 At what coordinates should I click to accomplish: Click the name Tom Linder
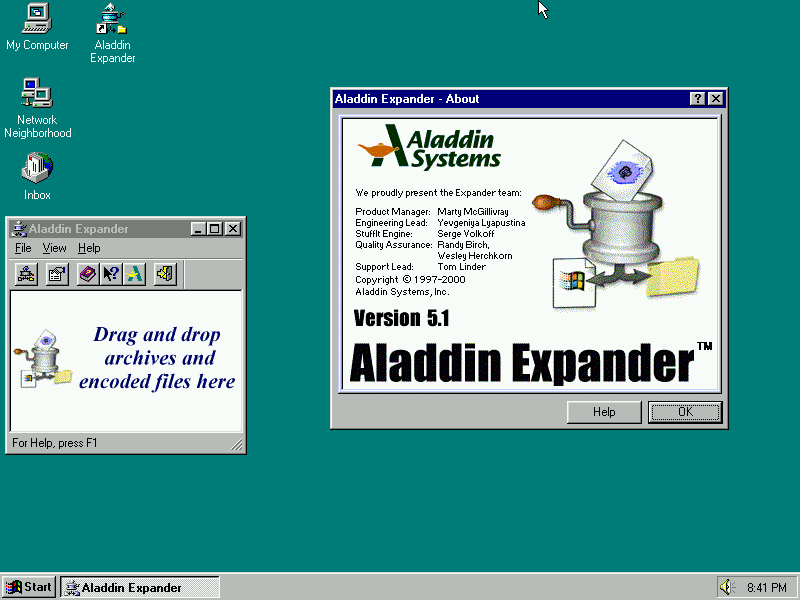(461, 266)
